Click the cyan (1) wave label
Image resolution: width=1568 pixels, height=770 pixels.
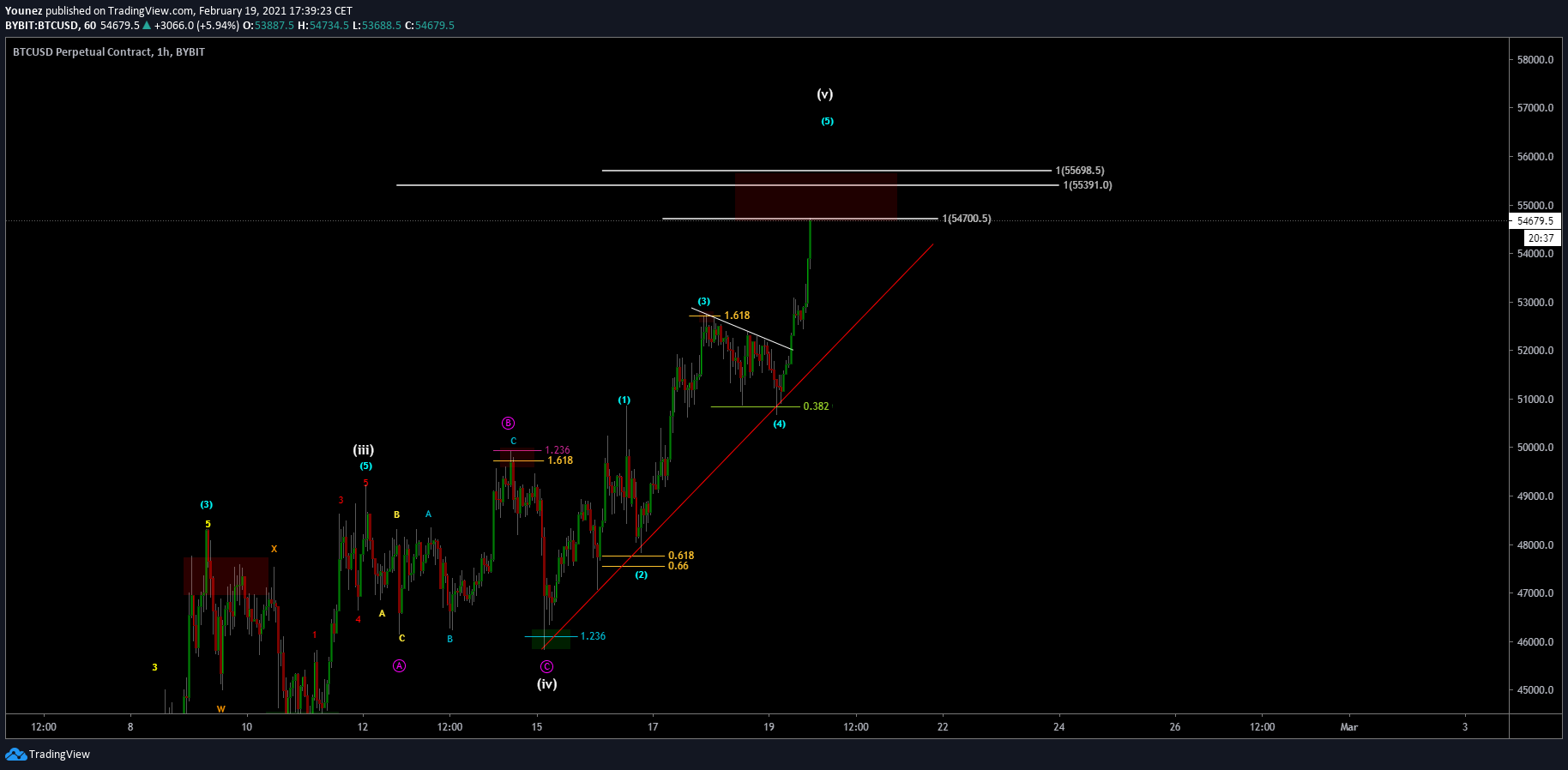click(x=624, y=400)
